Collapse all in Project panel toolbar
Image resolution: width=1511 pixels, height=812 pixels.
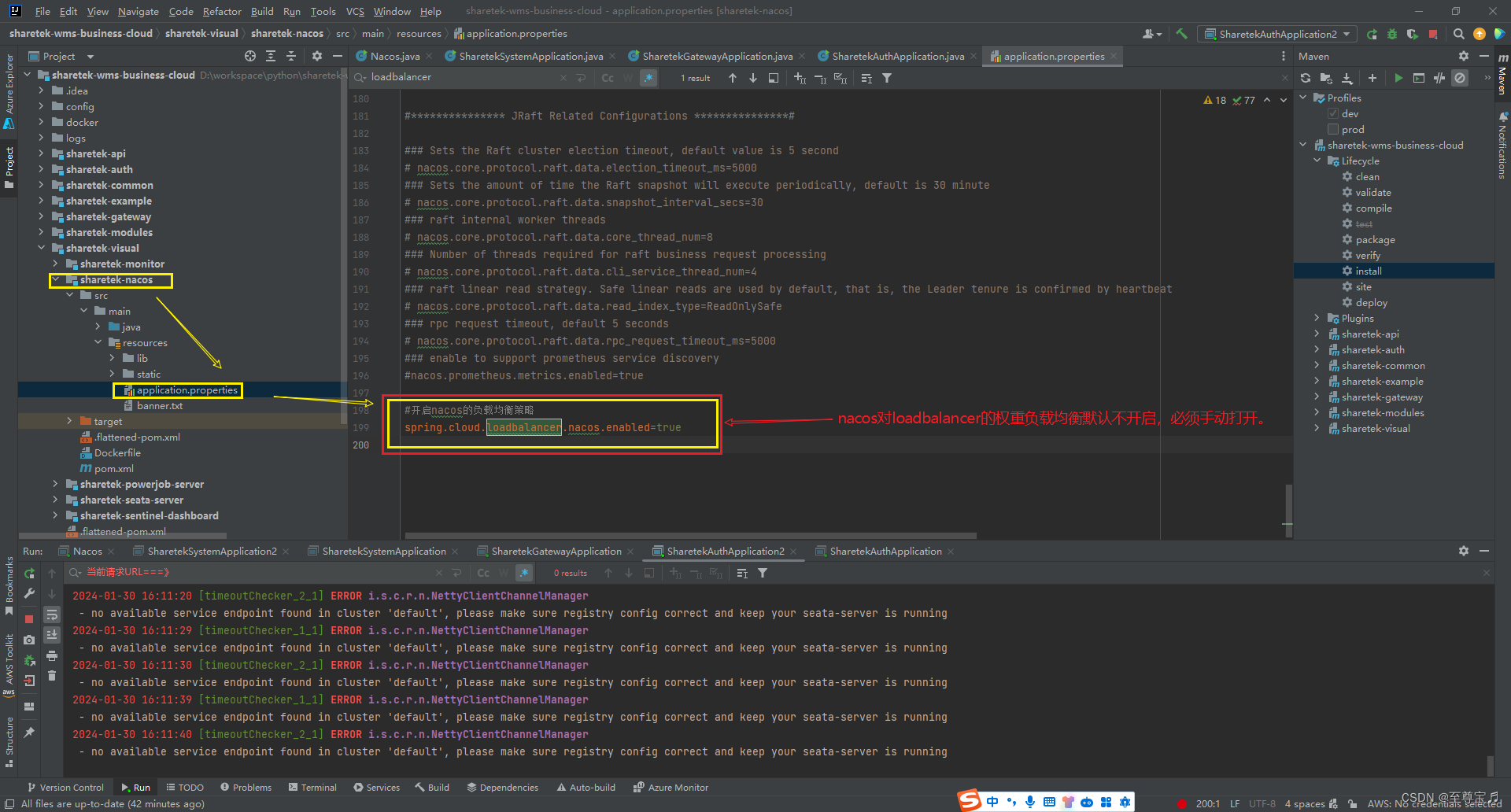coord(291,56)
